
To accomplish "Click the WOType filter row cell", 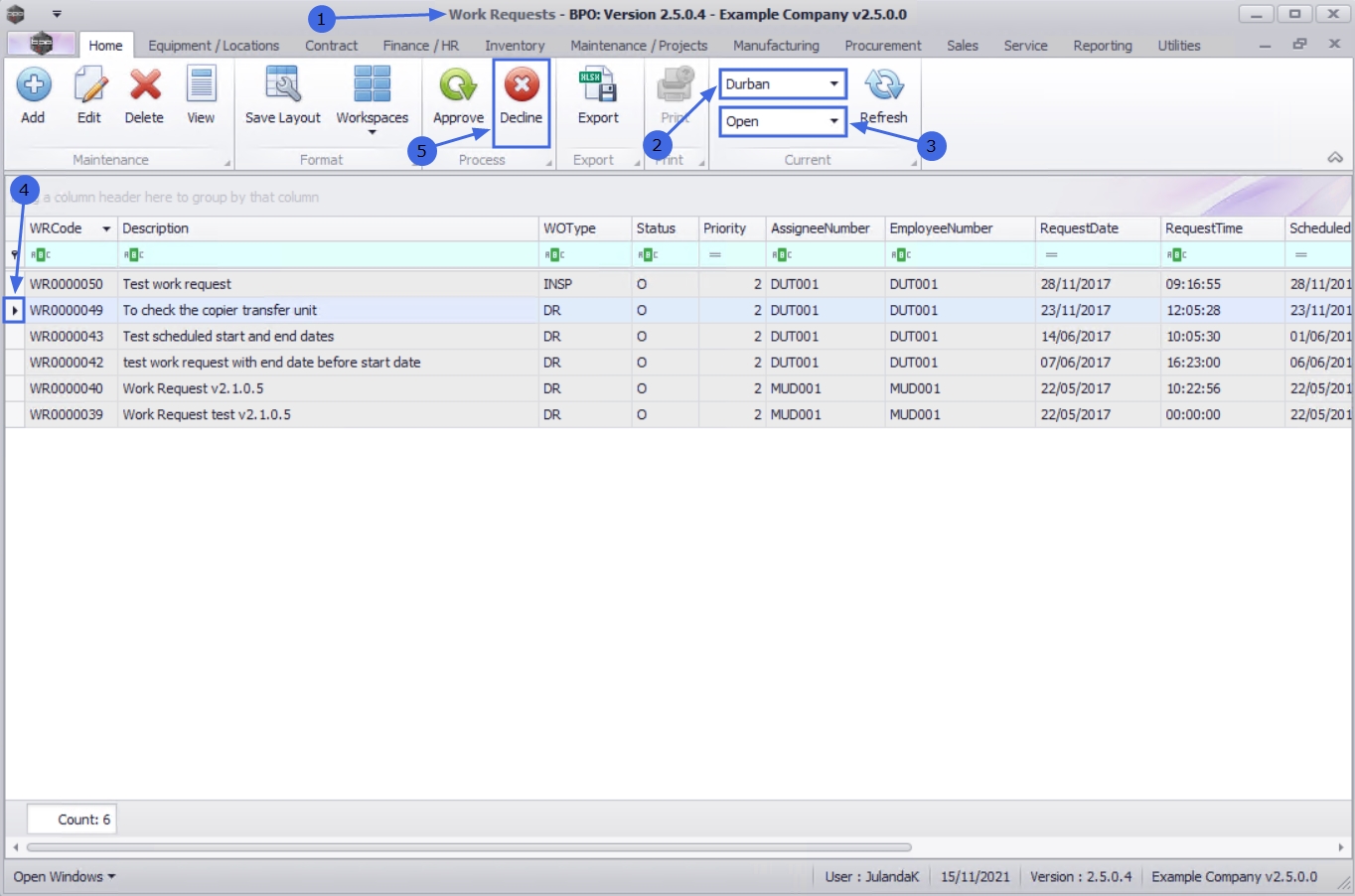I will (x=585, y=255).
